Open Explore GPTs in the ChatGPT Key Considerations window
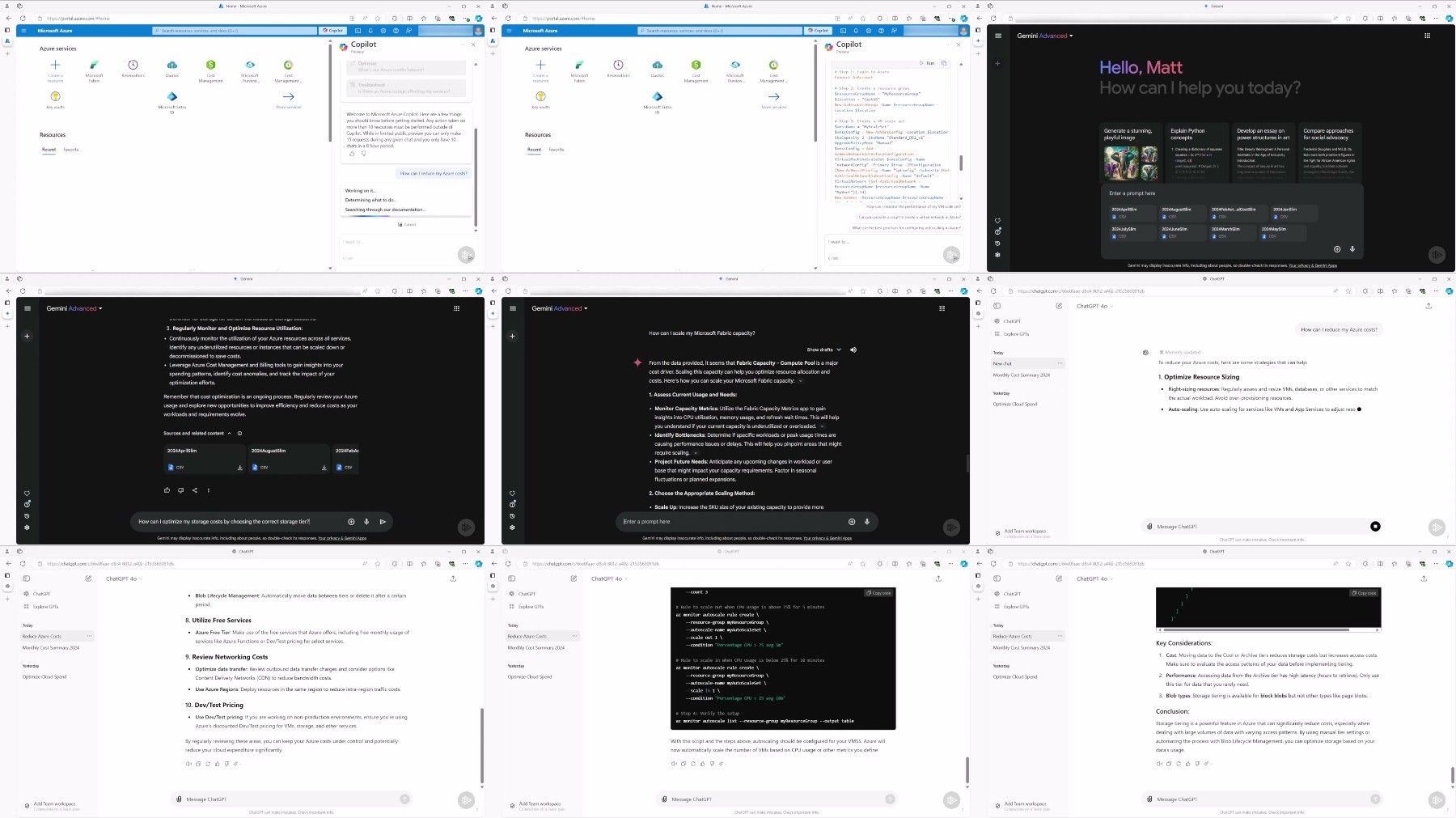 tap(1012, 607)
